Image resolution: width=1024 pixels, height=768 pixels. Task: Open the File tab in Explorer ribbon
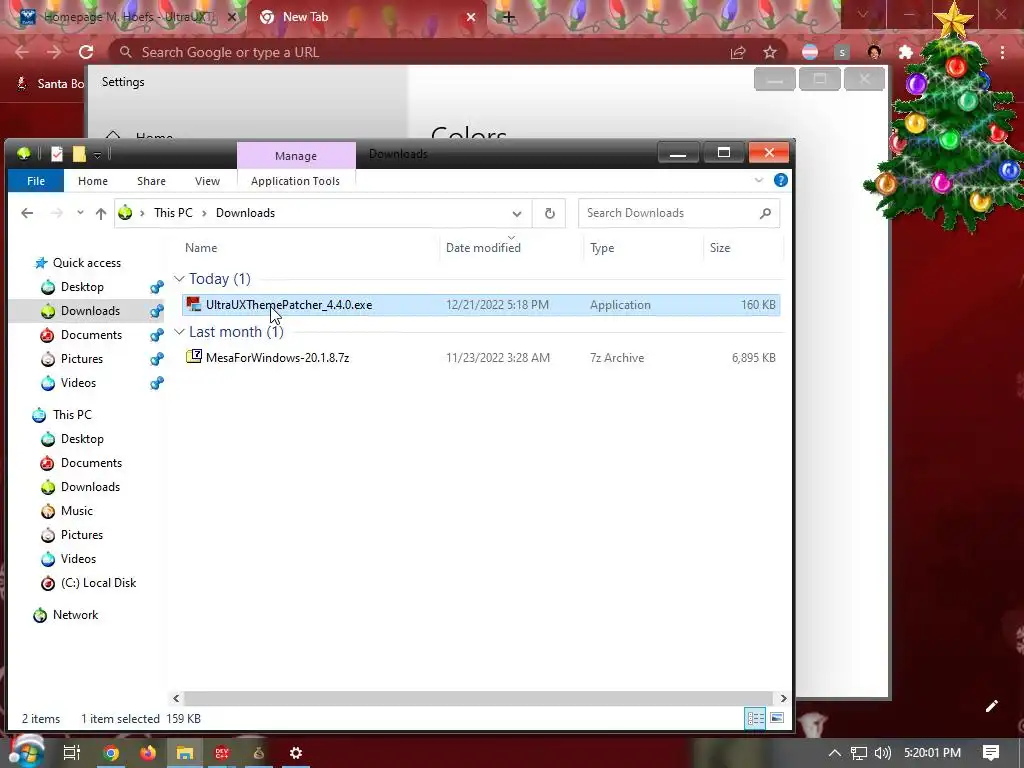pyautogui.click(x=36, y=181)
